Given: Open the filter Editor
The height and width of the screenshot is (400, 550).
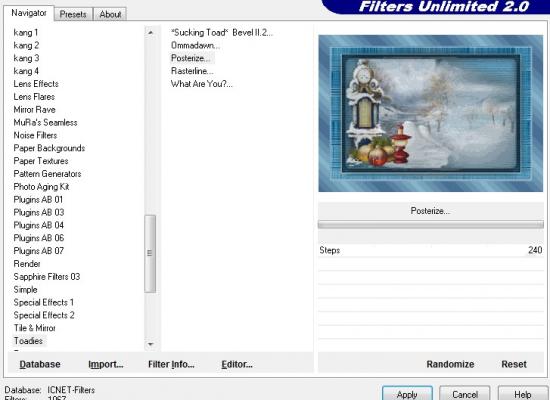Looking at the screenshot, I should 237,364.
